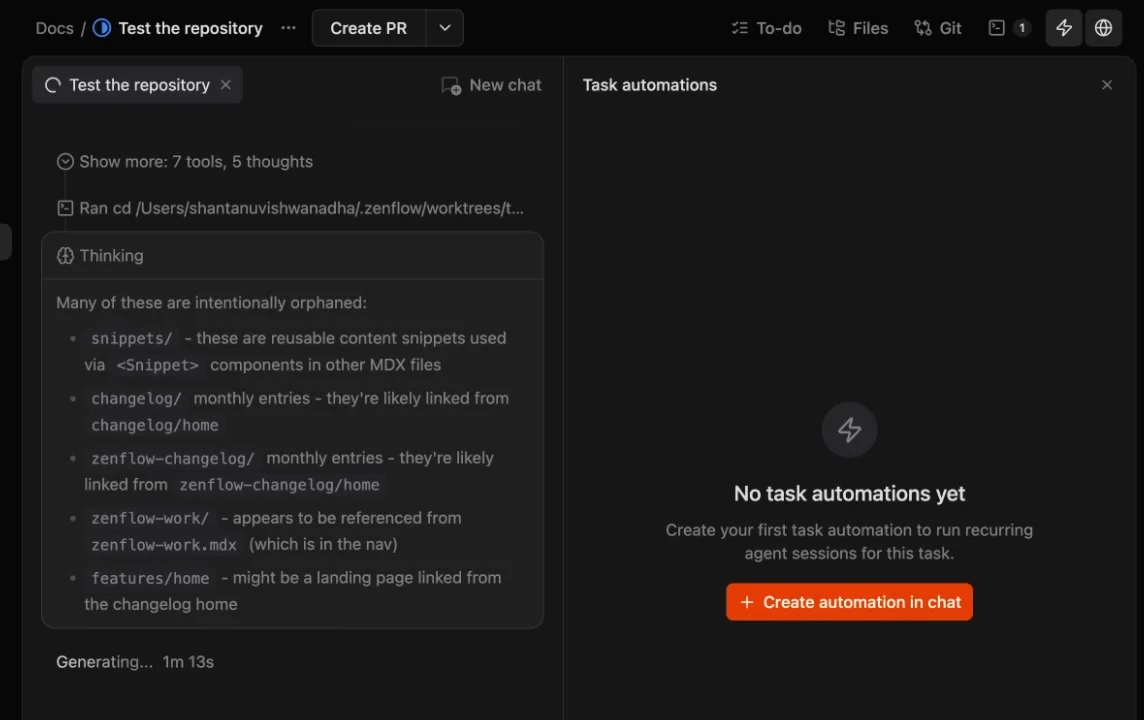Screen dimensions: 1144x720
Task: Click the terminal icon beside Ran cd
Action: click(x=65, y=209)
